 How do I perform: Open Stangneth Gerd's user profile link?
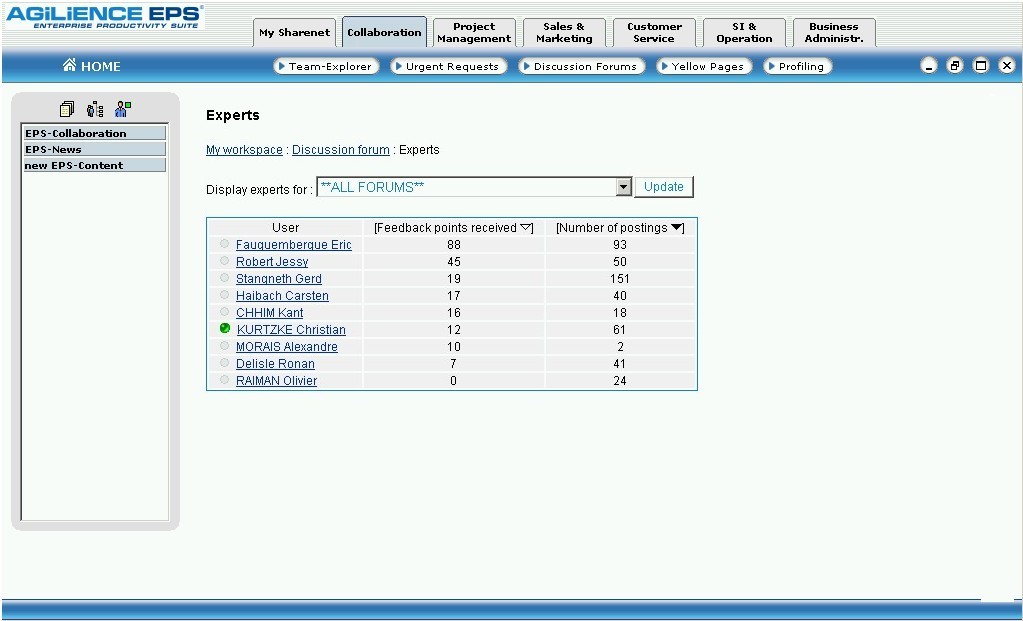[x=279, y=279]
